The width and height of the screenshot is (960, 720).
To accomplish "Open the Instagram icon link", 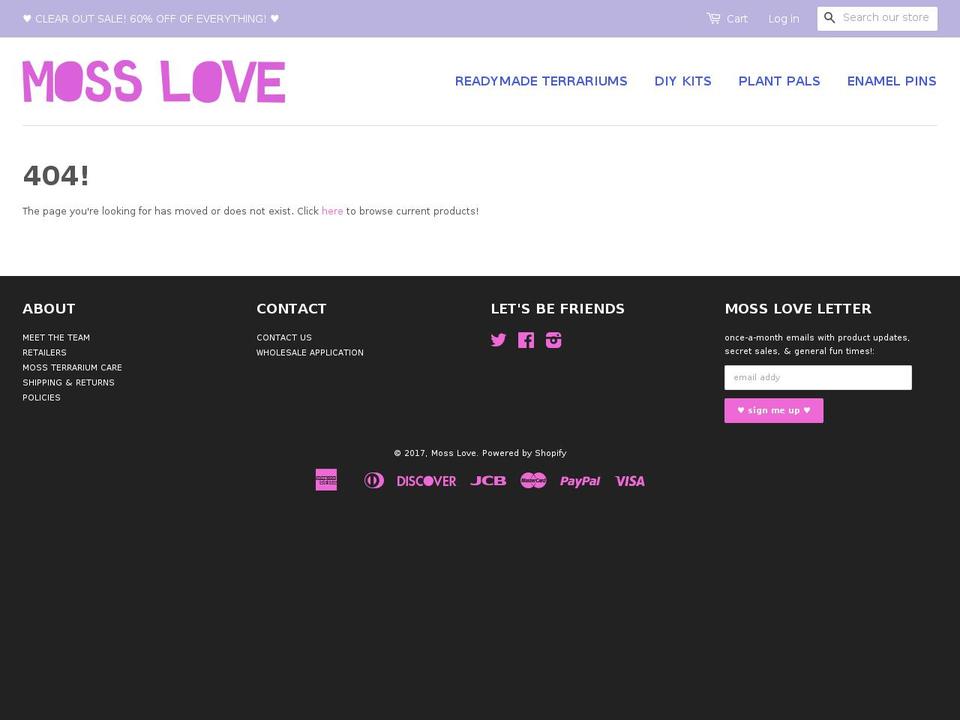I will [553, 340].
